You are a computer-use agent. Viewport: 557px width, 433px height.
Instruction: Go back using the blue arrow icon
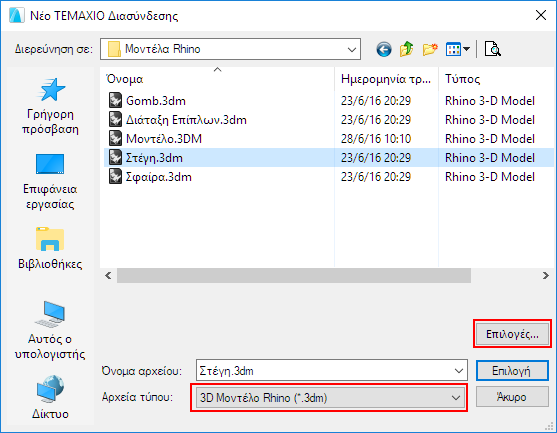click(384, 49)
